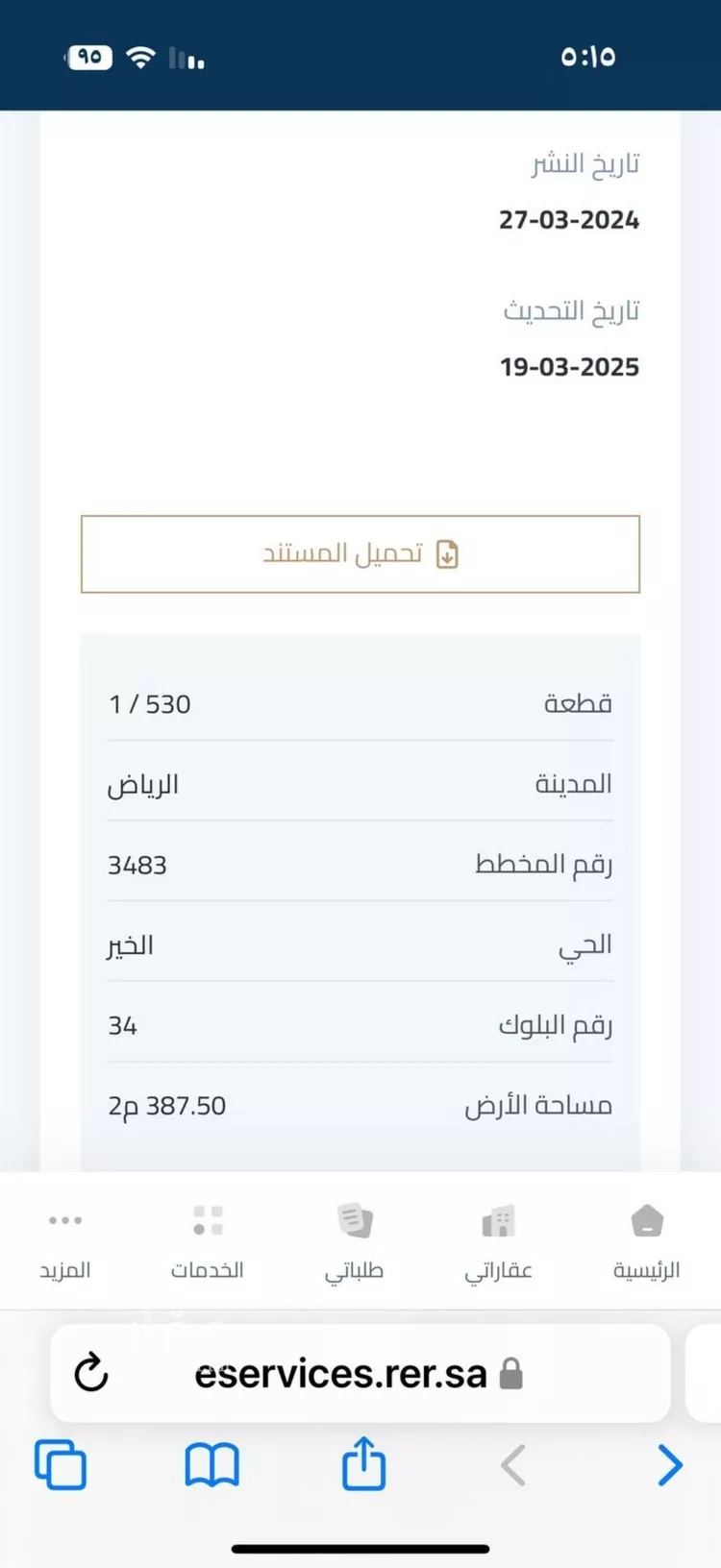Tap the padlock icon in the address bar
This screenshot has width=721, height=1568.
[x=511, y=1374]
